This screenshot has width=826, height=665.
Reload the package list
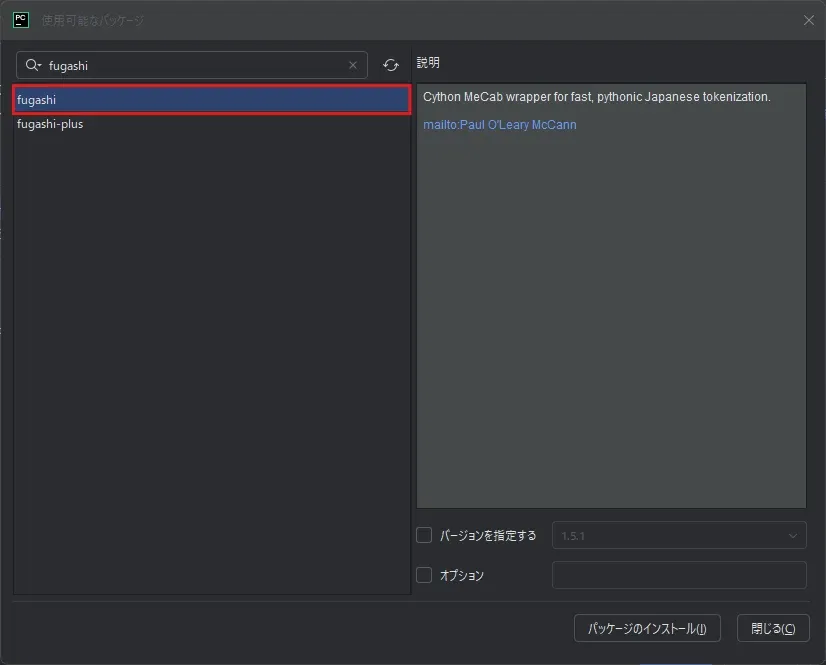[391, 65]
